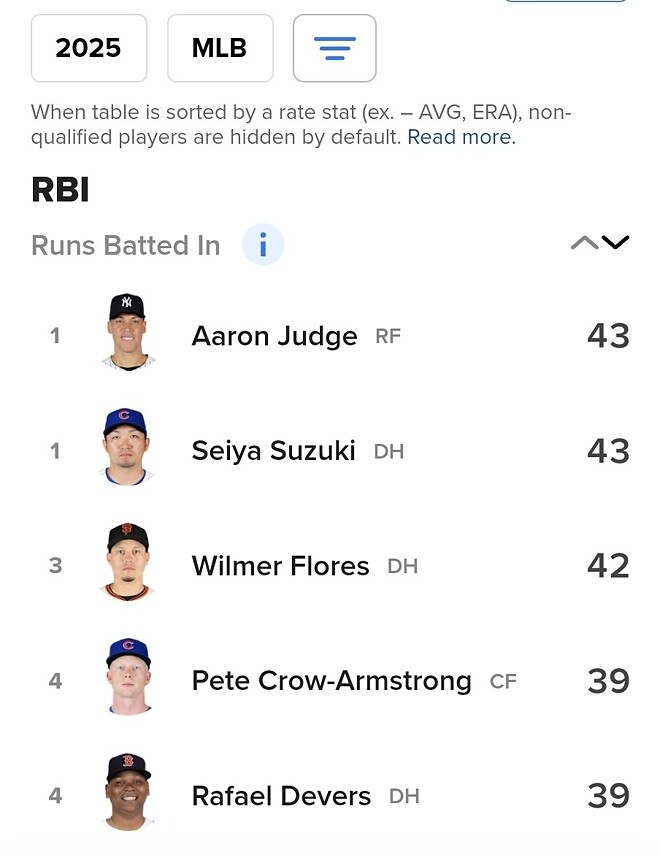The width and height of the screenshot is (660, 855).
Task: Open Rafael Devers's player page
Action: pos(281,796)
